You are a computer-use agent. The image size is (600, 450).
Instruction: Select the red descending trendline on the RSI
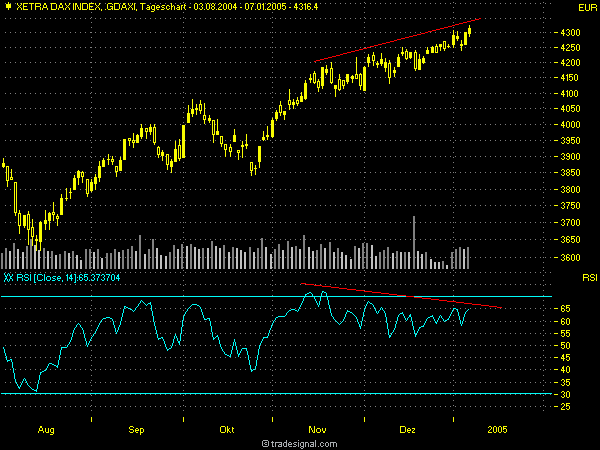click(401, 296)
